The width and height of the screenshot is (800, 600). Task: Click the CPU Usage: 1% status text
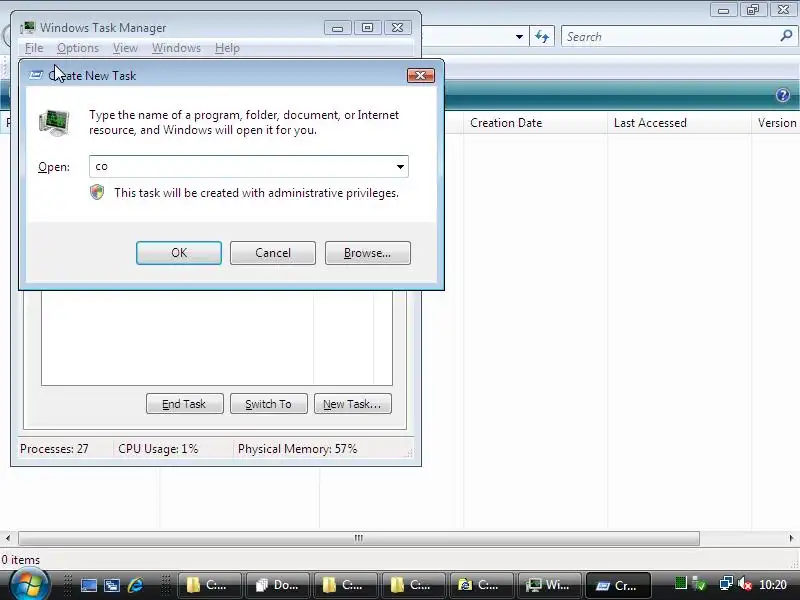tap(158, 449)
